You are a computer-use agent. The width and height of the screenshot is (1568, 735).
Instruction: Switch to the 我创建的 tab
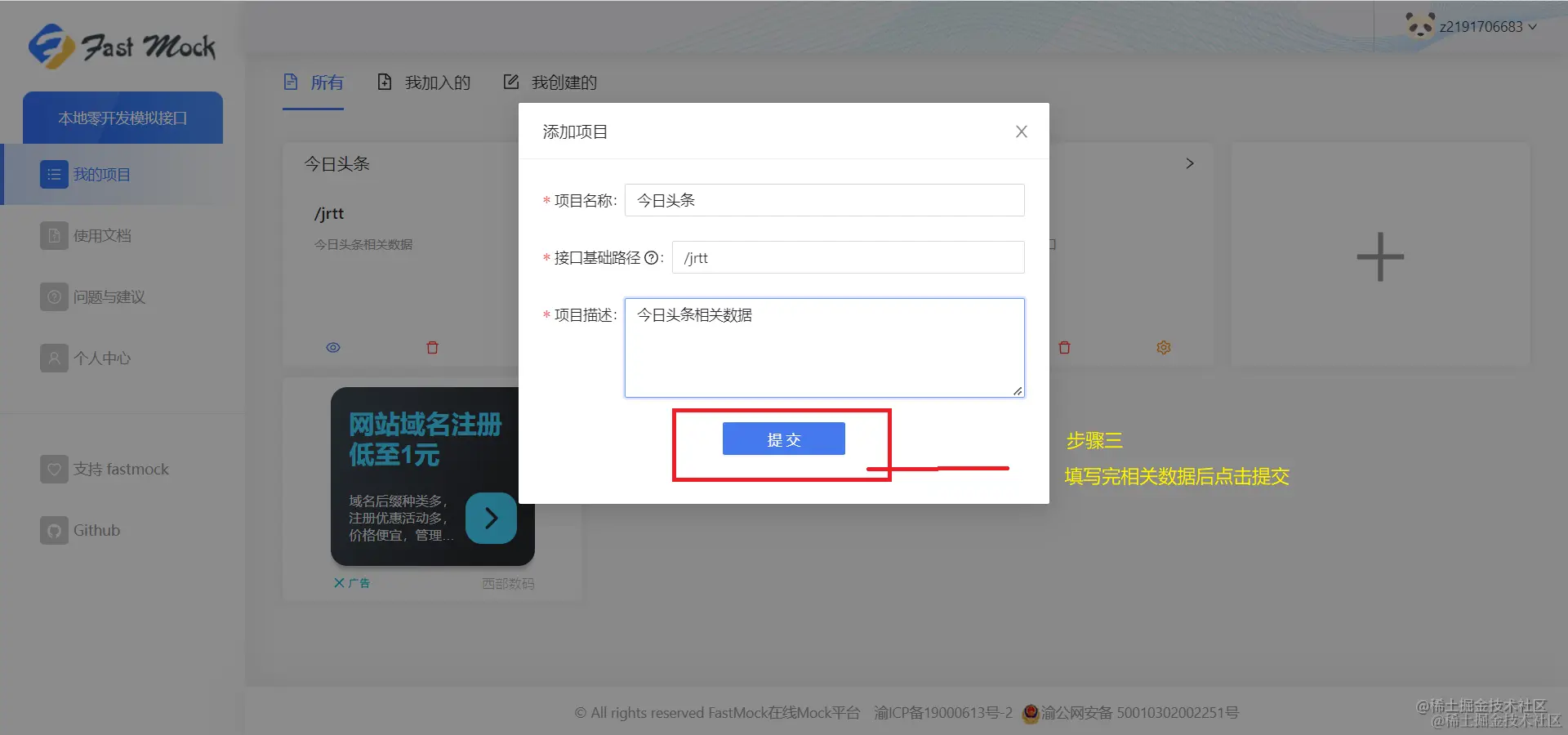click(550, 82)
